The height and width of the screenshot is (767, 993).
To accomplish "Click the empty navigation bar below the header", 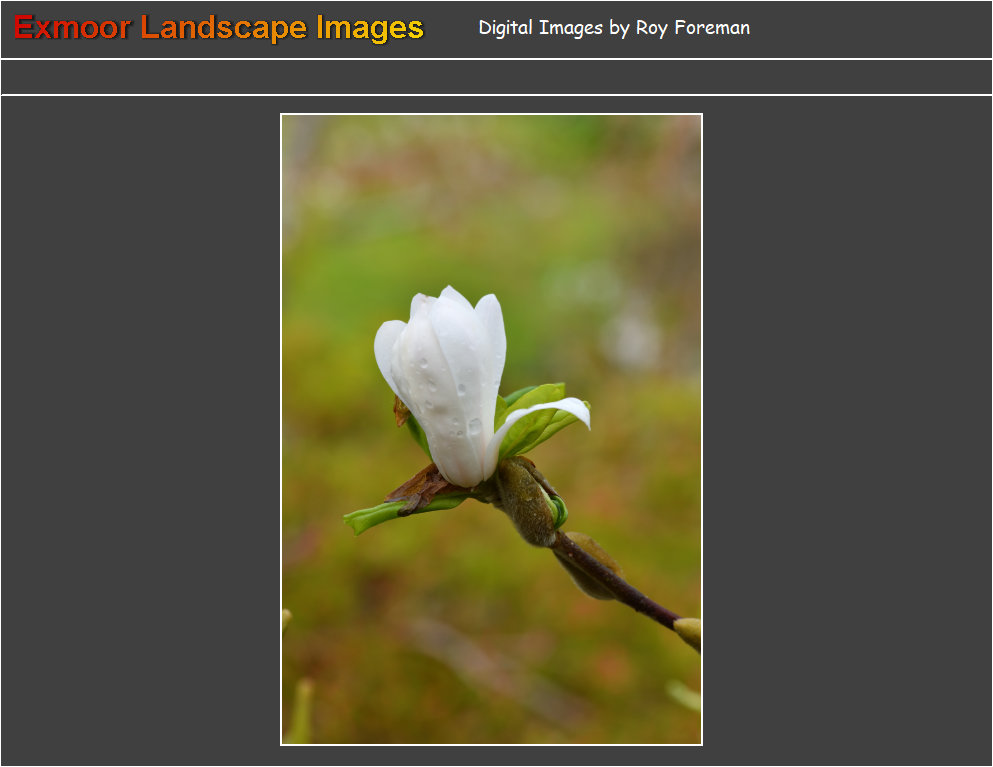I will [496, 77].
